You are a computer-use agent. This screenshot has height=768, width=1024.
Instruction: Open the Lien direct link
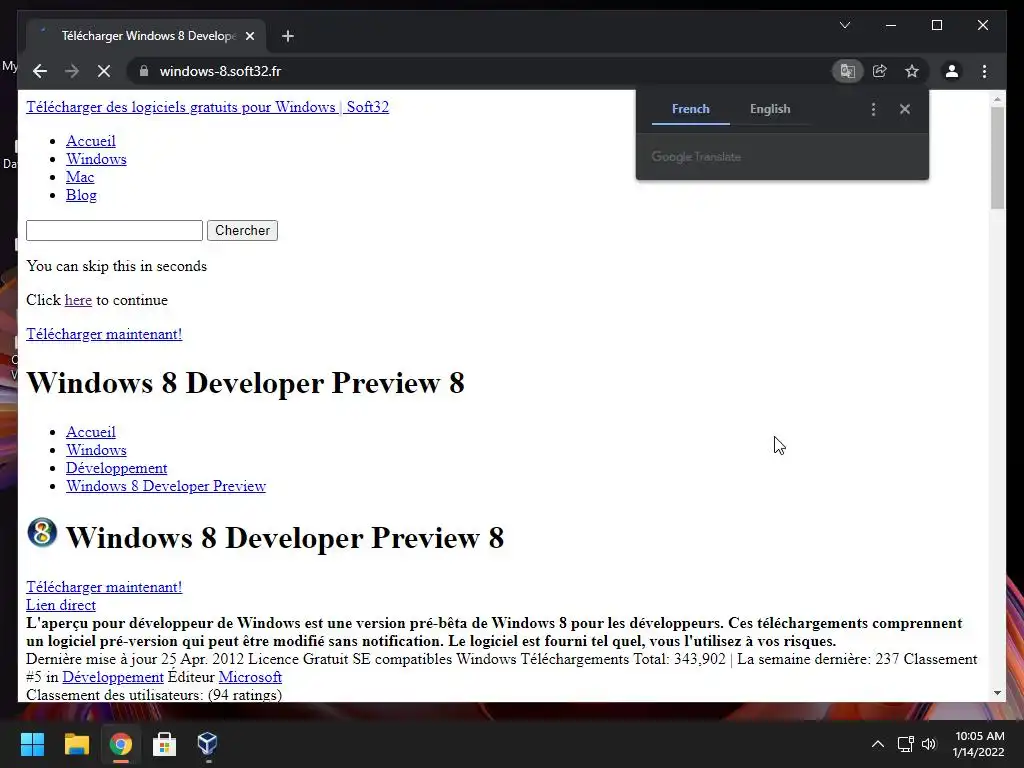[x=61, y=605]
